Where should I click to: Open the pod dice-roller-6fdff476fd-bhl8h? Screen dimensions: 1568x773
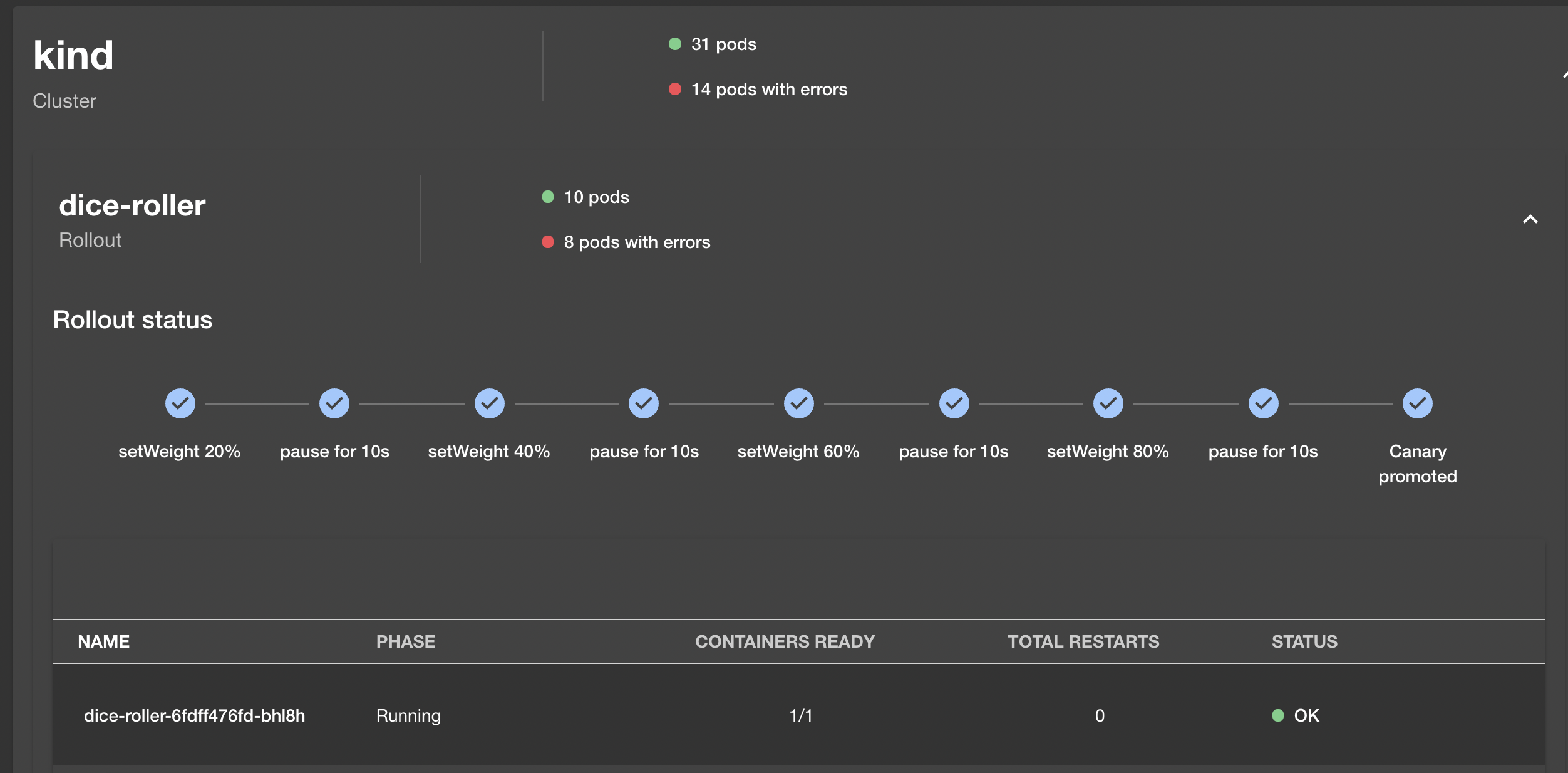(195, 715)
